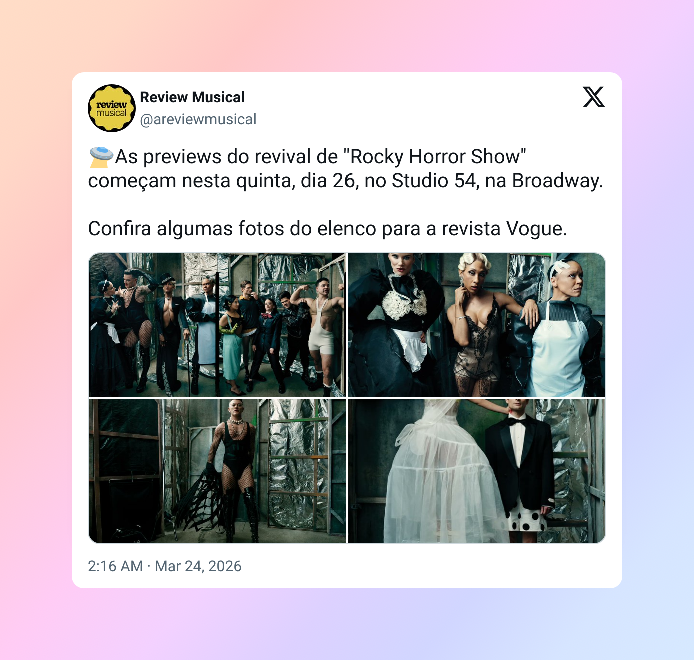Visit the @areviewmusical handle link
Viewport: 694px width, 660px height.
click(x=198, y=119)
